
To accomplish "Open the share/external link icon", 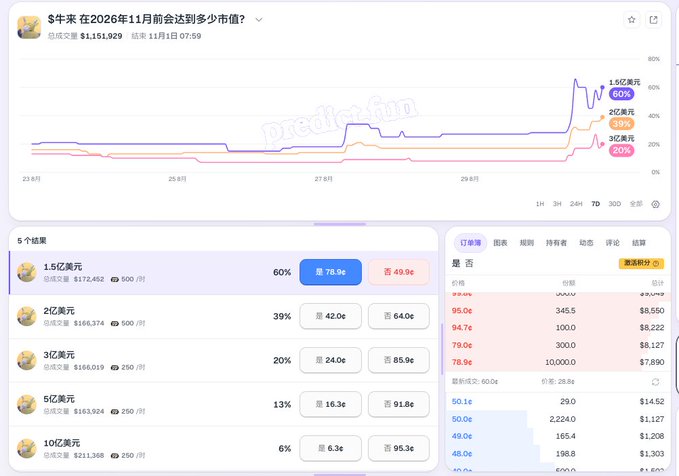I will 653,20.
